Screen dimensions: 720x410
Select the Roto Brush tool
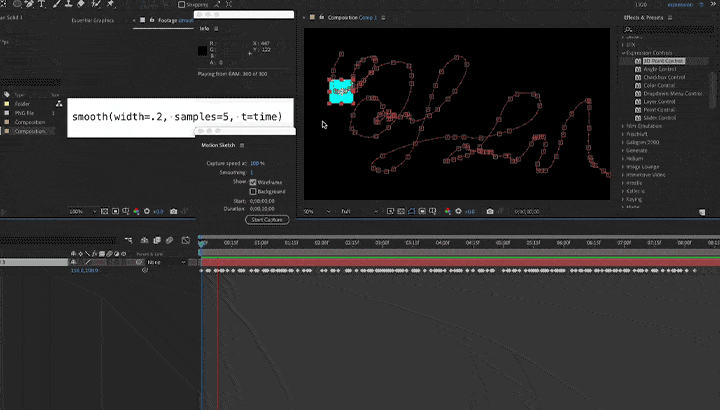tap(96, 4)
